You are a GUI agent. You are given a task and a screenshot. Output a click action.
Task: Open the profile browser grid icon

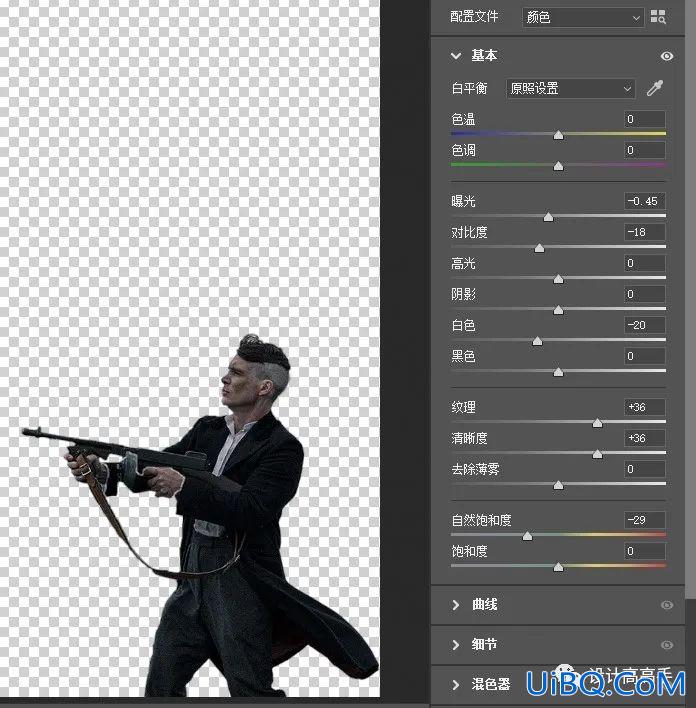pos(658,17)
